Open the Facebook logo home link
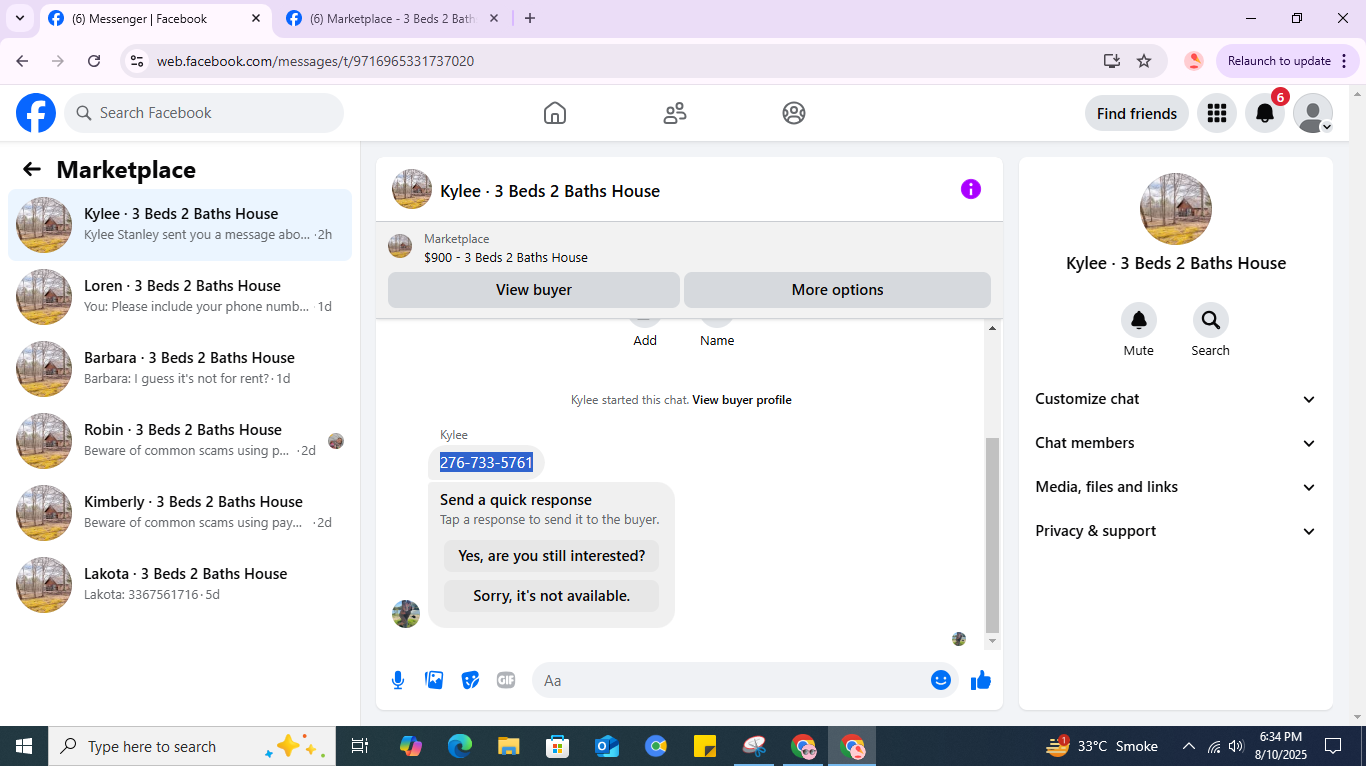Image resolution: width=1366 pixels, height=766 pixels. coord(36,113)
